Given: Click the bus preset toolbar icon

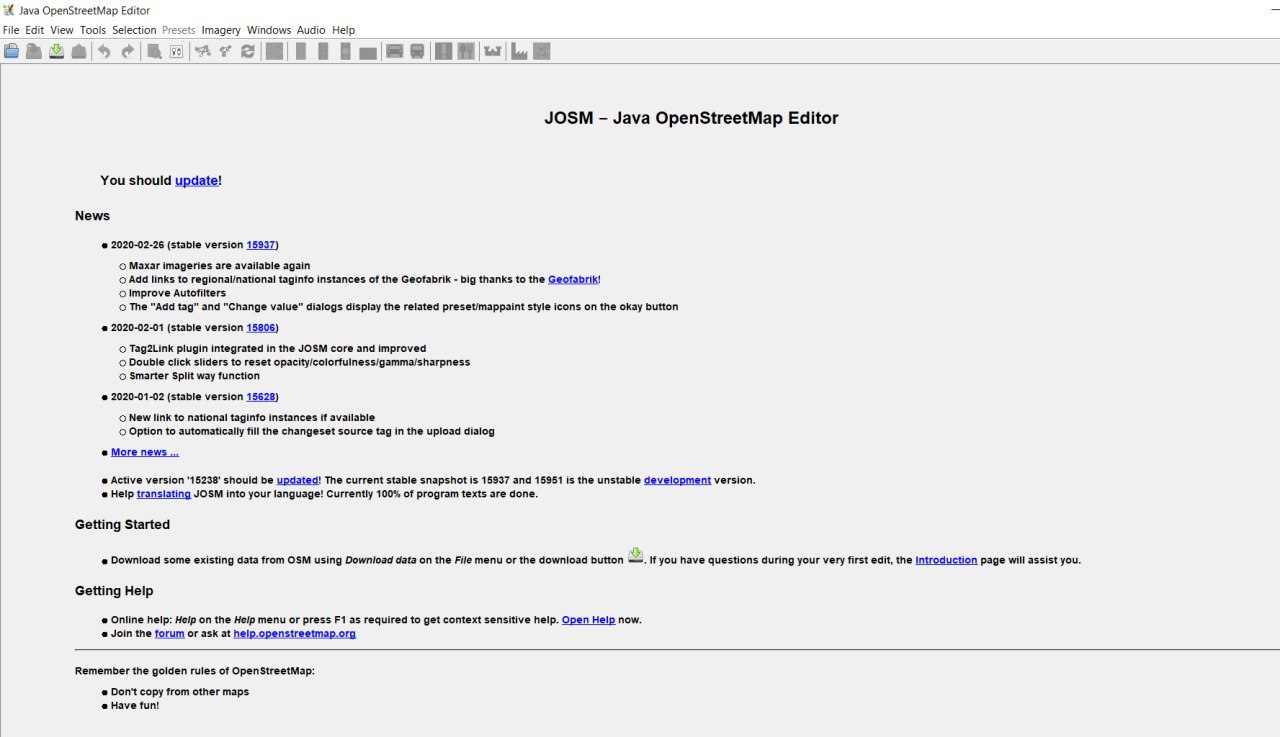Looking at the screenshot, I should pos(417,51).
